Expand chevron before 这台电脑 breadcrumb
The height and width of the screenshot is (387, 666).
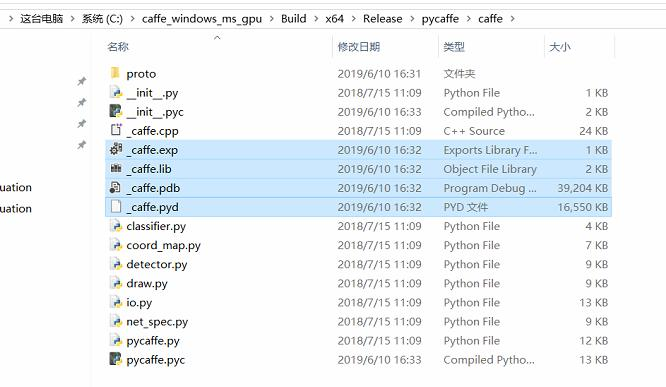11,19
